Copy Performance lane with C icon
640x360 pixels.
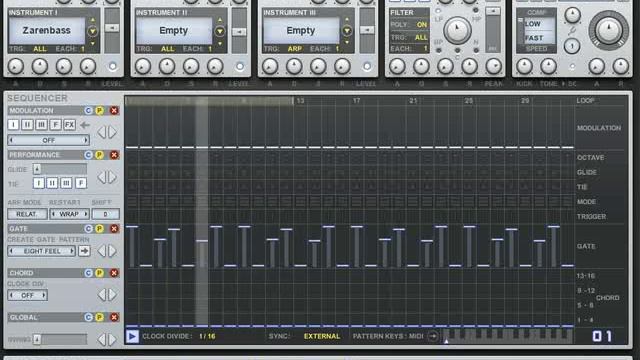click(x=88, y=155)
